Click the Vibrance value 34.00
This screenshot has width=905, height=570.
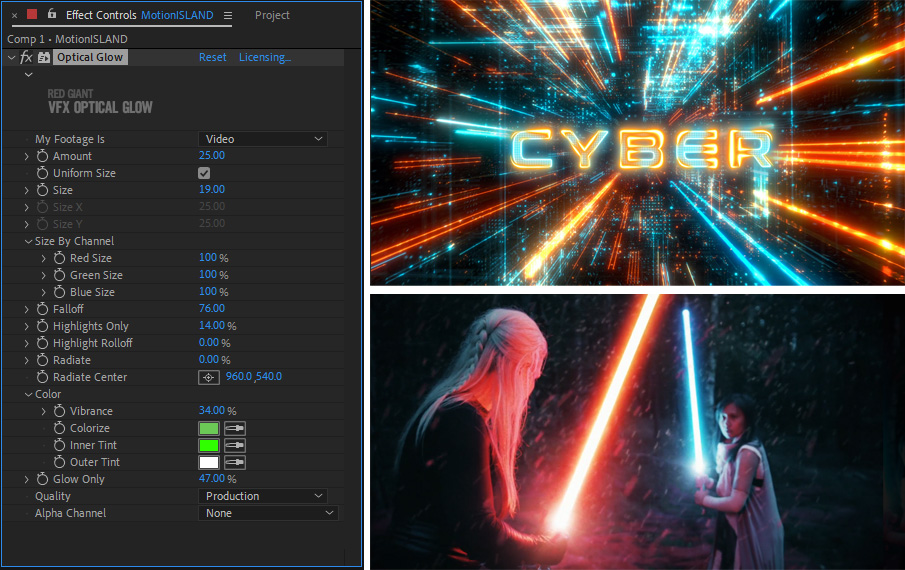212,410
